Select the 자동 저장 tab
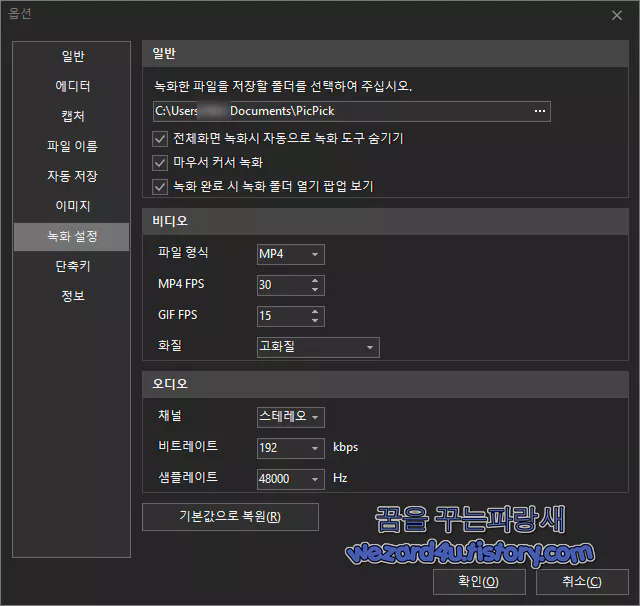Screen dimensions: 640x606 [x=72, y=176]
